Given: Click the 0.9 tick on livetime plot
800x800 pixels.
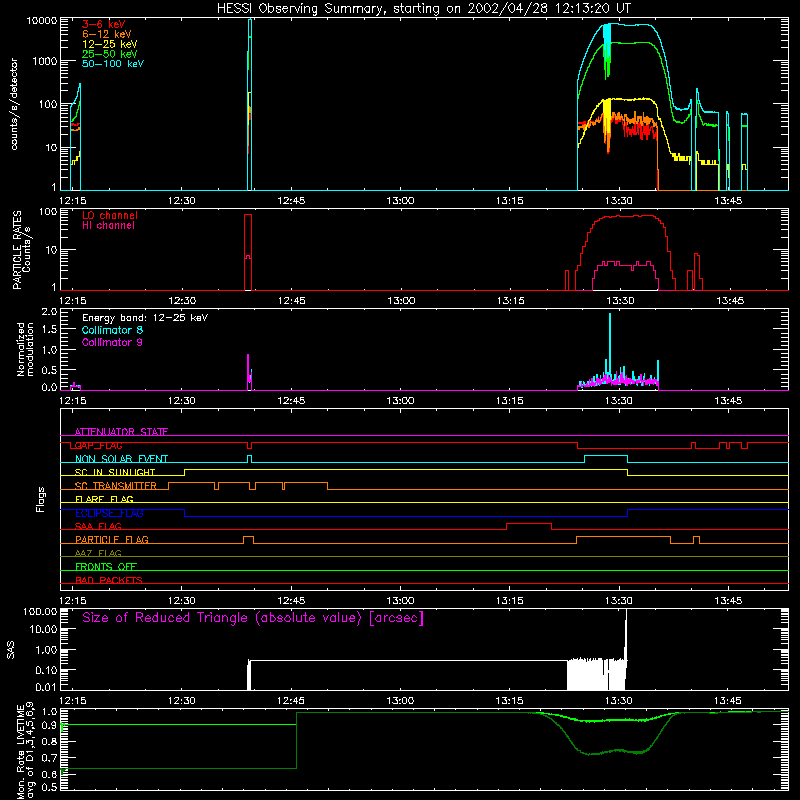Looking at the screenshot, I should pos(49,726).
